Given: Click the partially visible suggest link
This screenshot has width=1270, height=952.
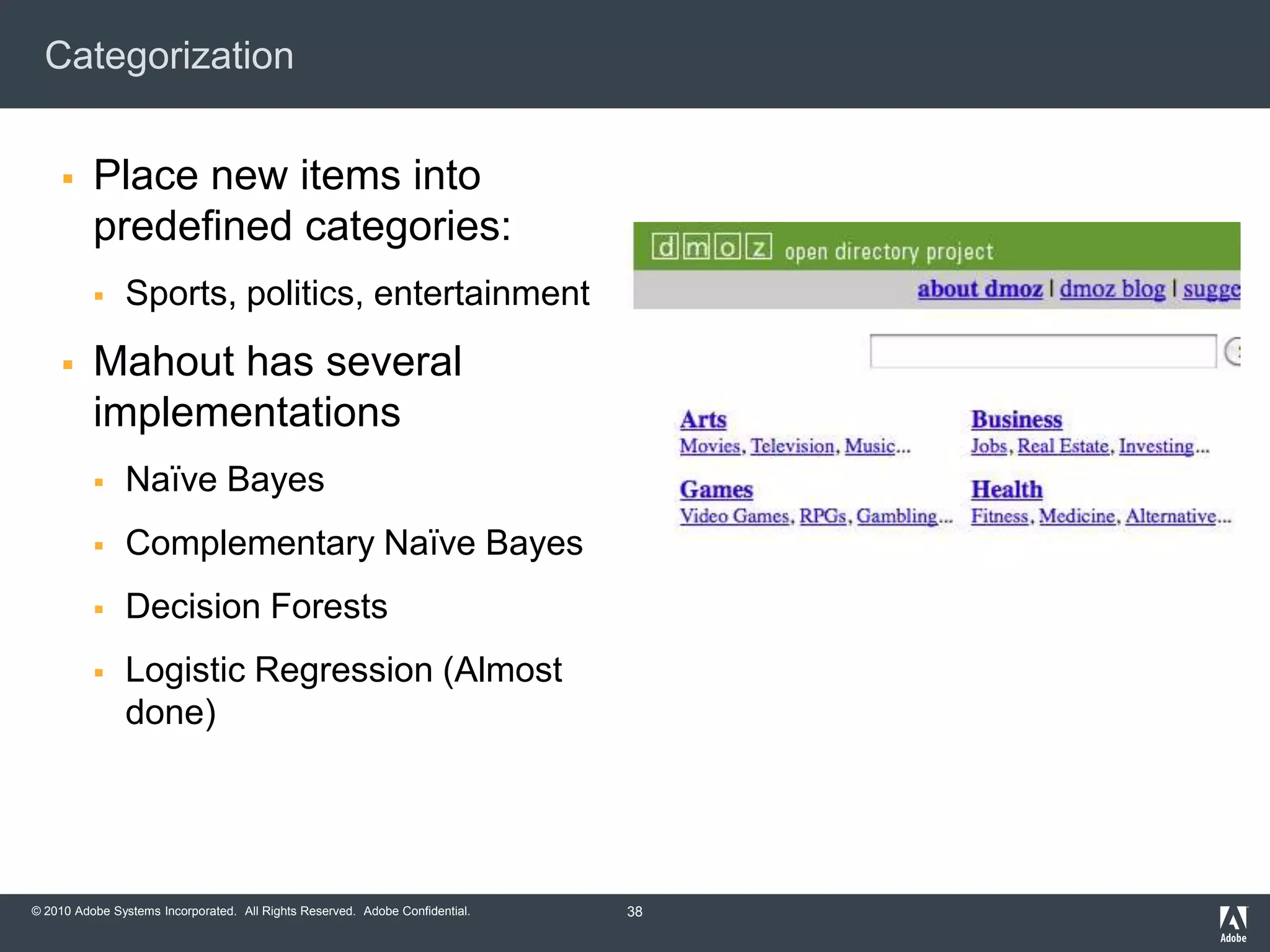Looking at the screenshot, I should pyautogui.click(x=1211, y=289).
